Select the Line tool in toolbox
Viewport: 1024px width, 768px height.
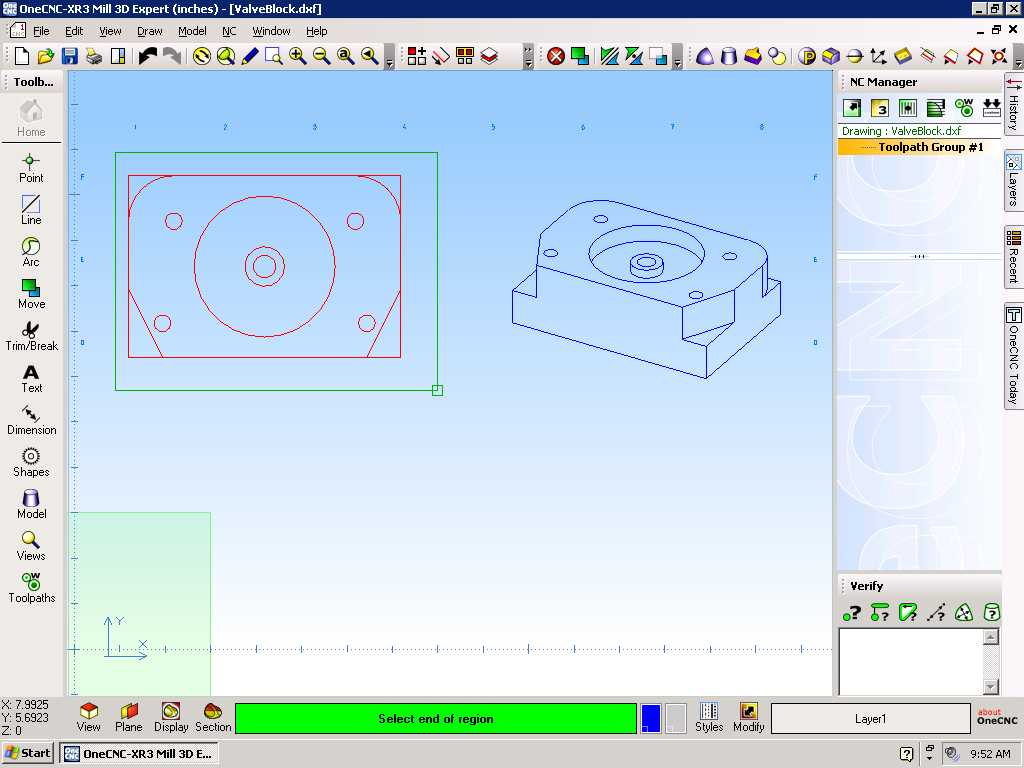[x=31, y=210]
